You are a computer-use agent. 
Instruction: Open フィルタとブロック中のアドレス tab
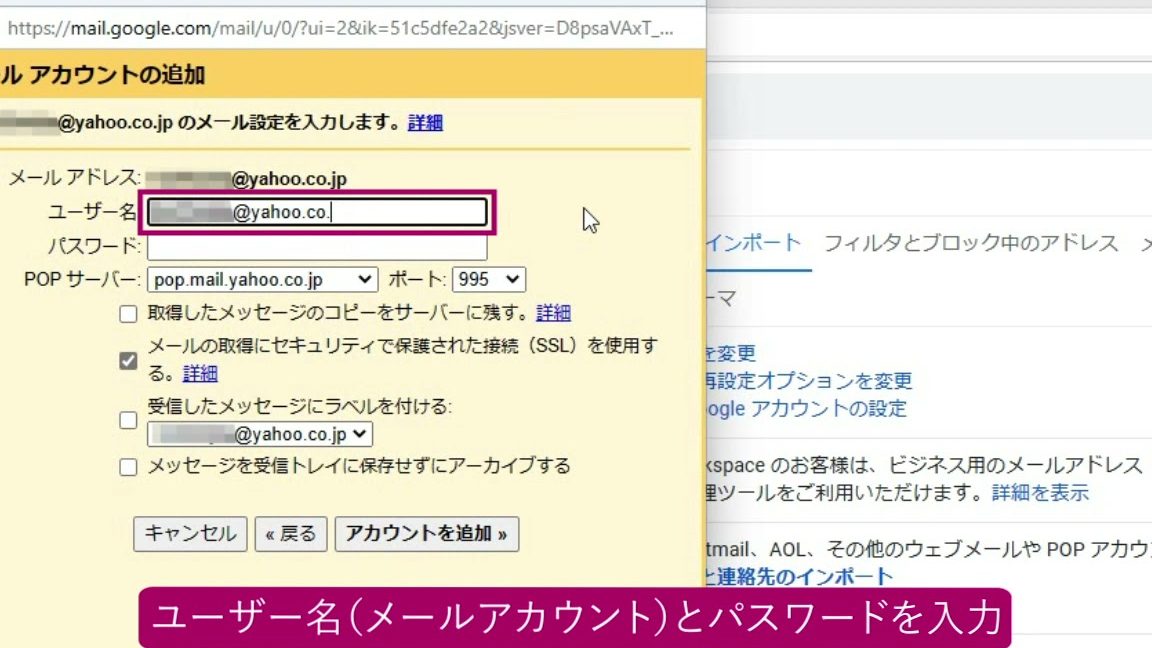tap(971, 243)
